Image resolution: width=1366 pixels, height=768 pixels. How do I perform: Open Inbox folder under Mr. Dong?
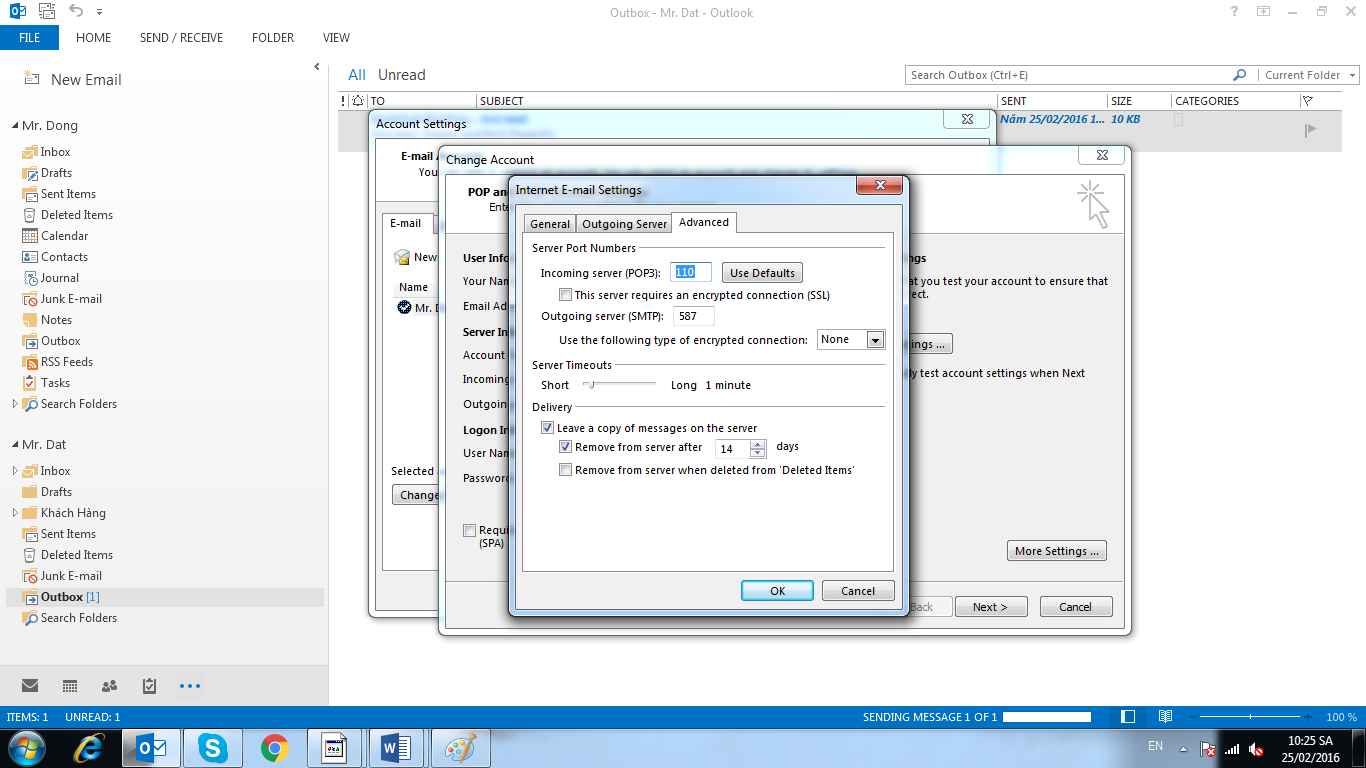(55, 152)
